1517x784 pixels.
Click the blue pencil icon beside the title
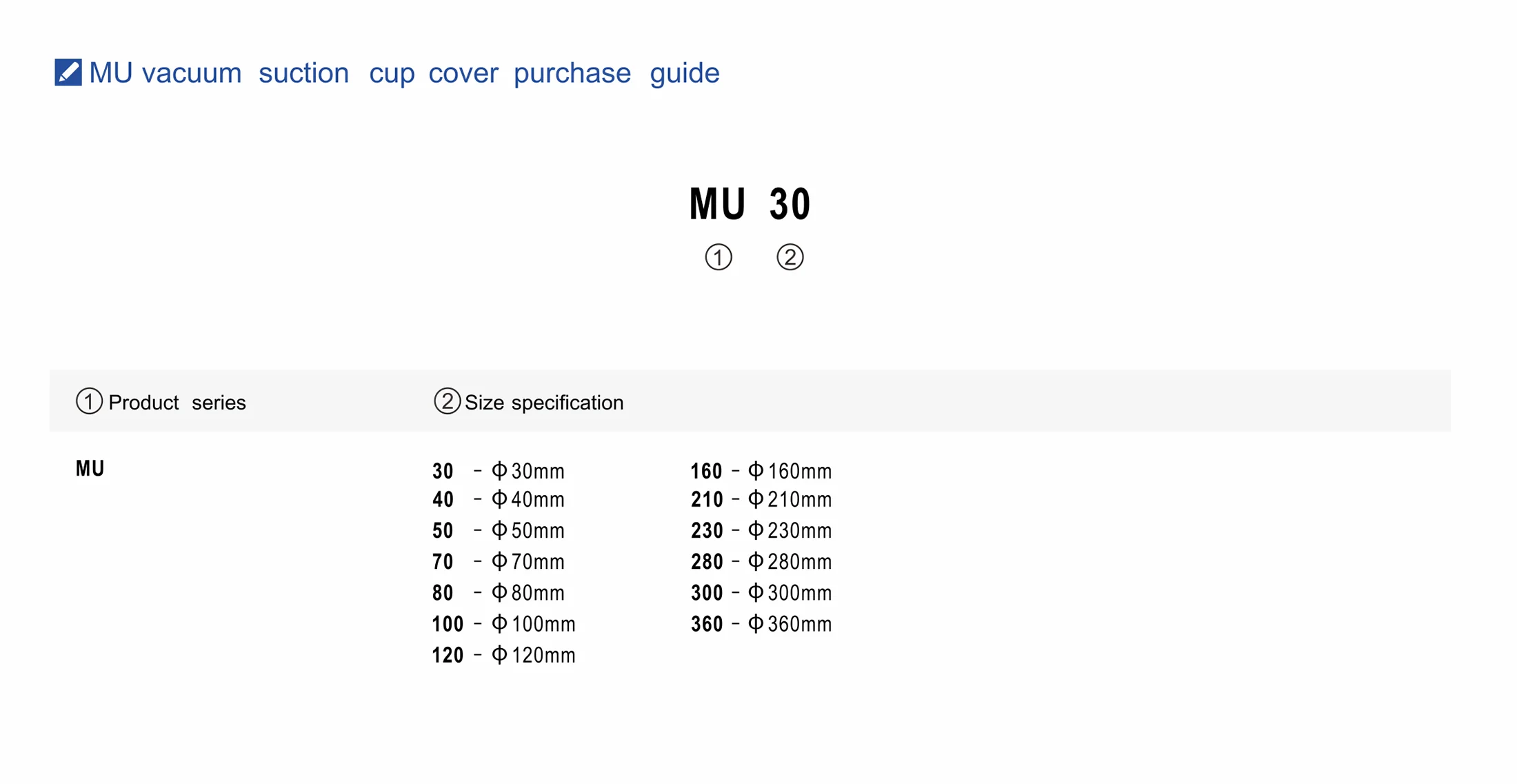(68, 72)
